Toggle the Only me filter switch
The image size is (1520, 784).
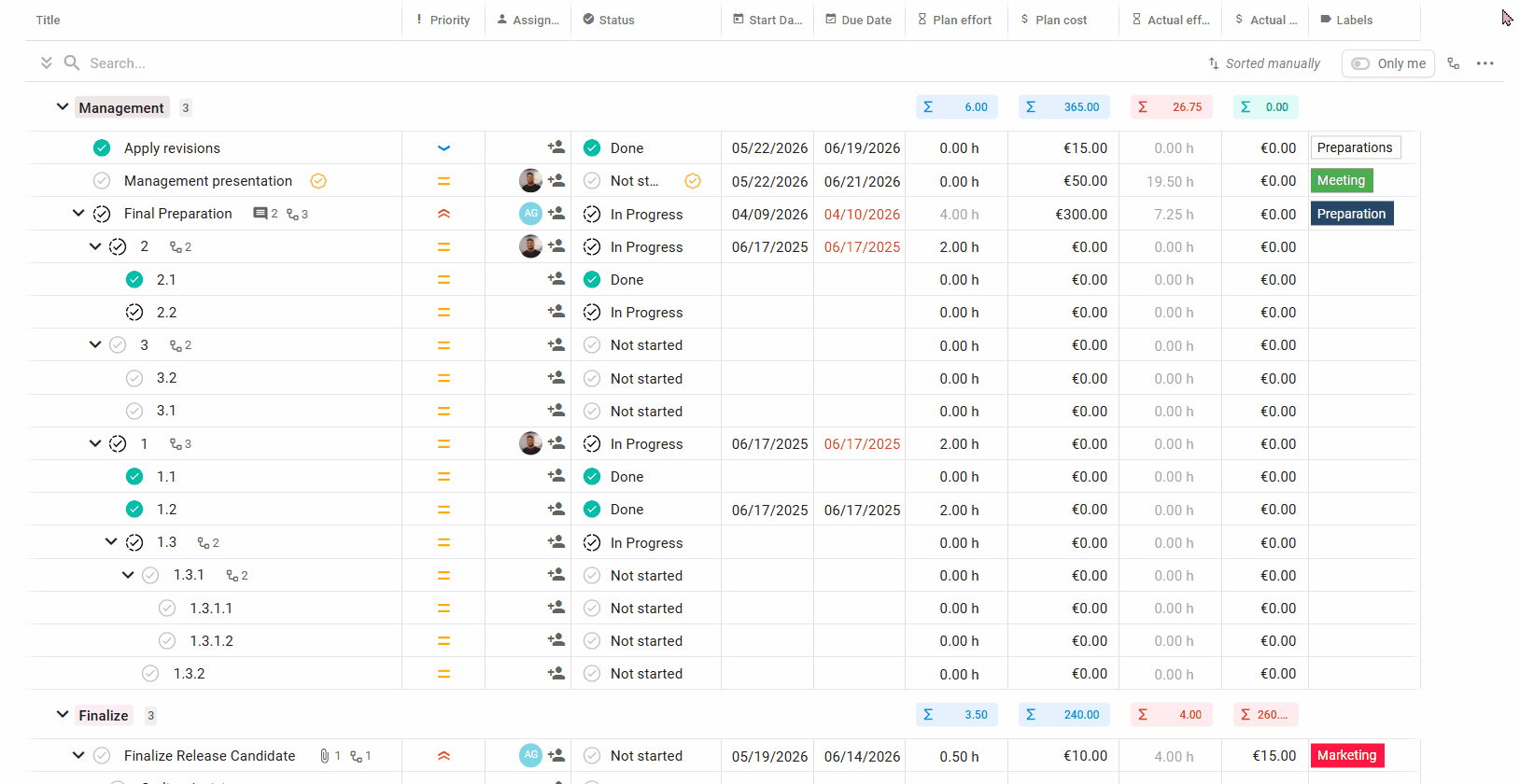pyautogui.click(x=1360, y=63)
